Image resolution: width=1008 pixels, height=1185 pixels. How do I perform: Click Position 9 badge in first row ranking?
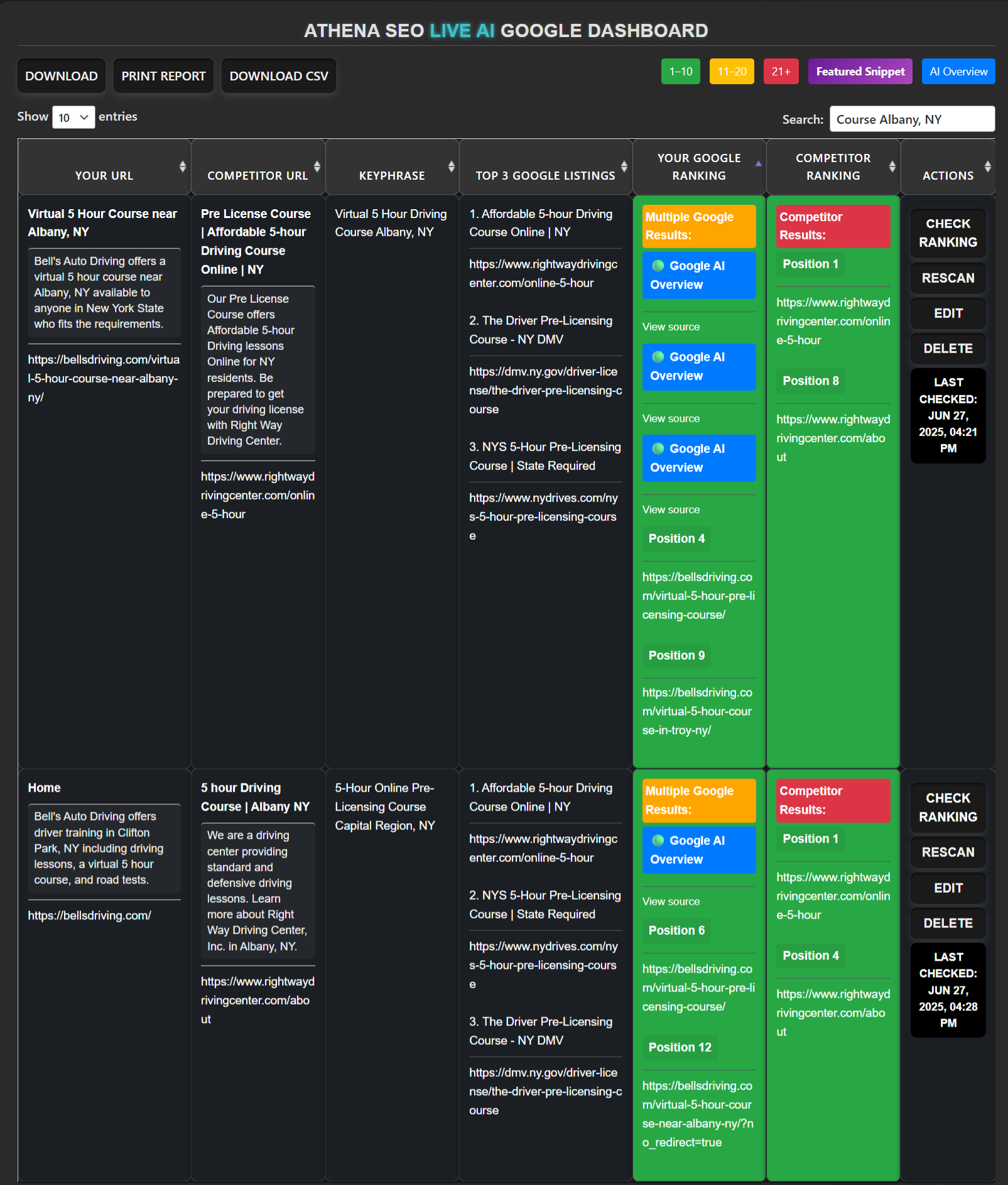(676, 655)
